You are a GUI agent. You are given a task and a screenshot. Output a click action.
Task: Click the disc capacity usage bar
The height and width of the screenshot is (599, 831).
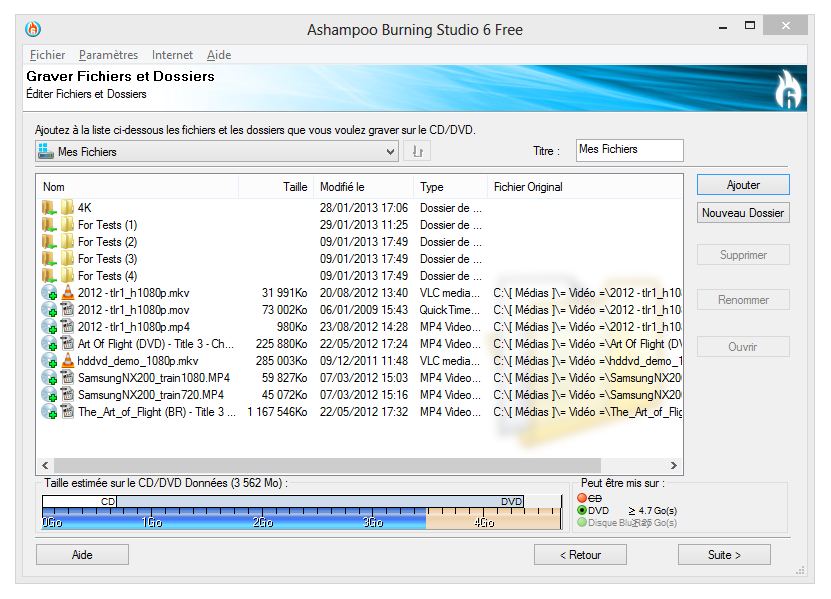(x=302, y=512)
